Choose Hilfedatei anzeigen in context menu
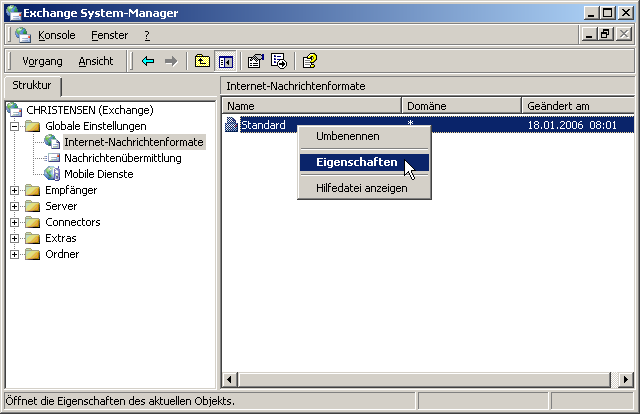This screenshot has width=640, height=414. tap(364, 188)
